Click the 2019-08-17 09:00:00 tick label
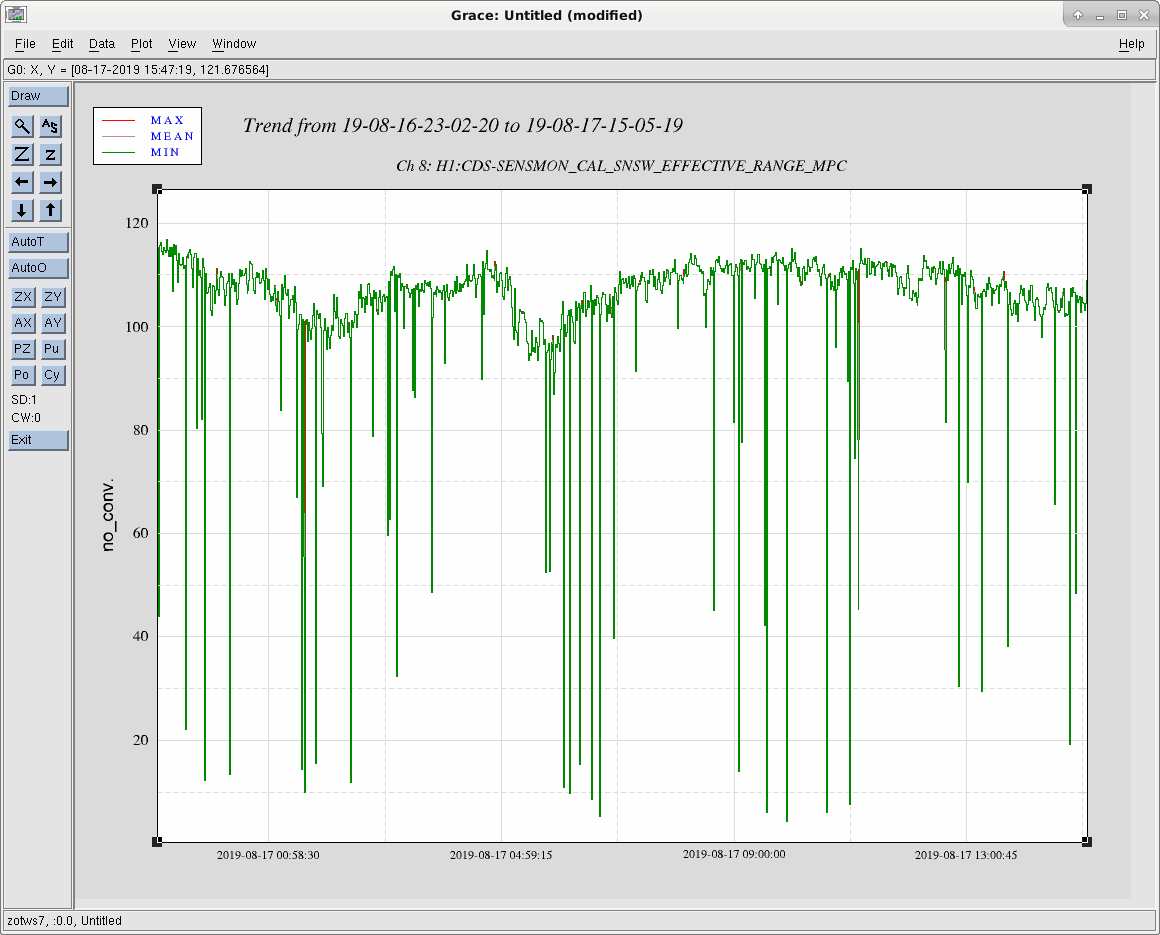1160x935 pixels. point(734,854)
